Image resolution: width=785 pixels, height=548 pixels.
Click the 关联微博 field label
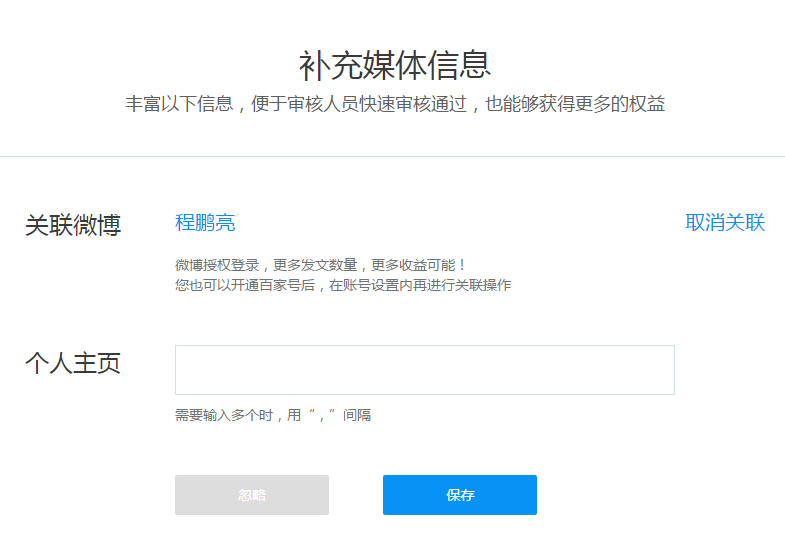coord(73,226)
